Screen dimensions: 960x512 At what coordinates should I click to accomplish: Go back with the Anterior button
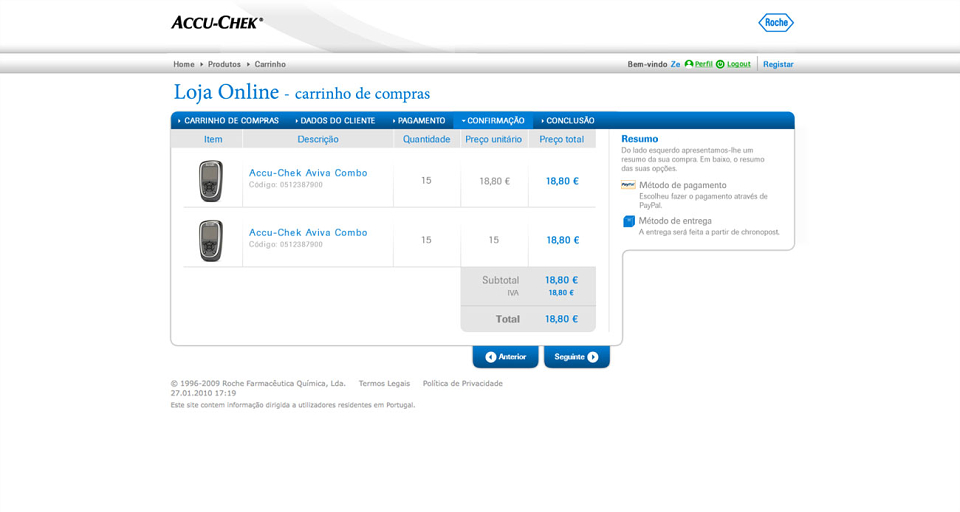pos(505,356)
